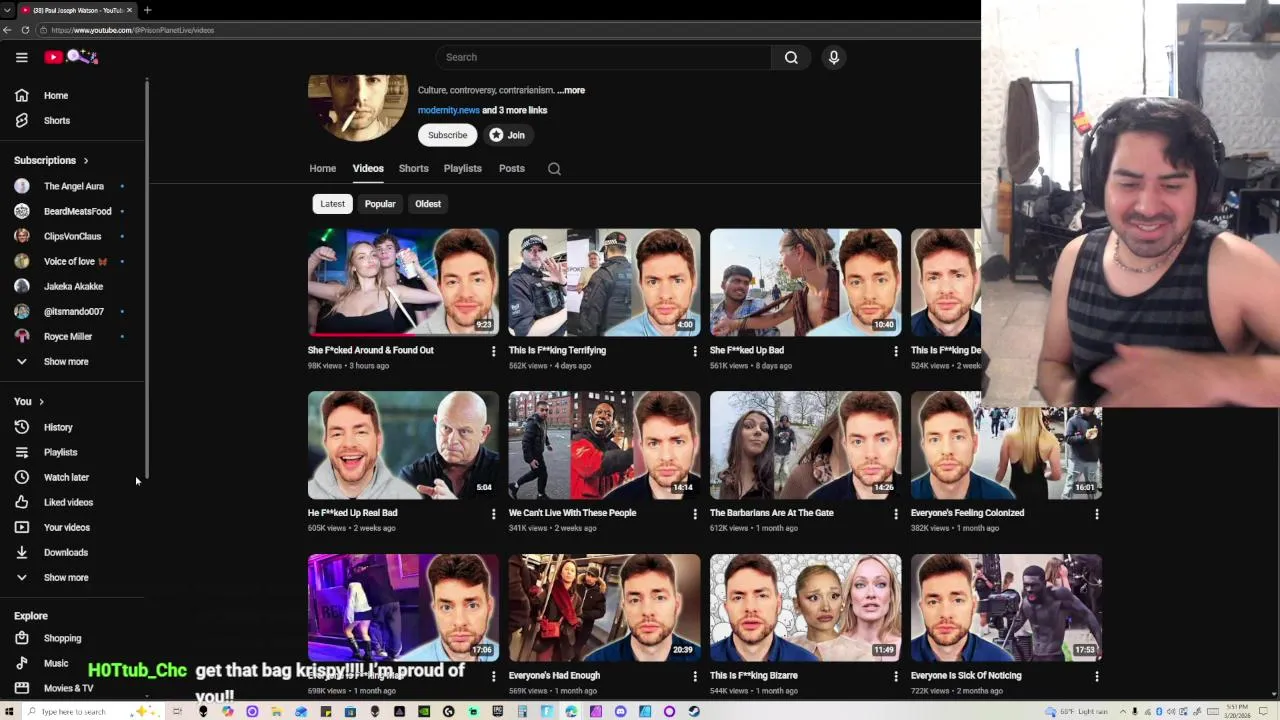This screenshot has width=1280, height=720.
Task: Open options menu for She F*cked Around video
Action: (493, 351)
